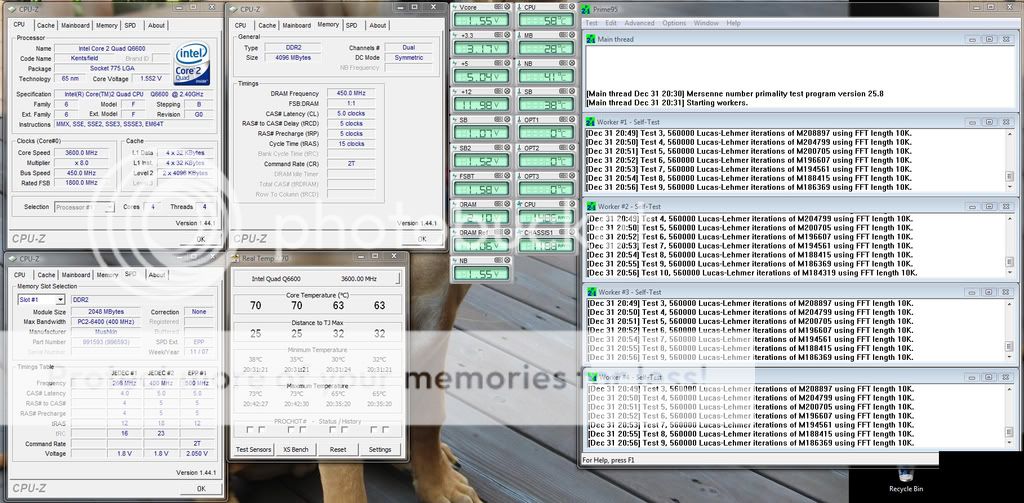
Task: Click Reset in Real Temp
Action: [338, 449]
